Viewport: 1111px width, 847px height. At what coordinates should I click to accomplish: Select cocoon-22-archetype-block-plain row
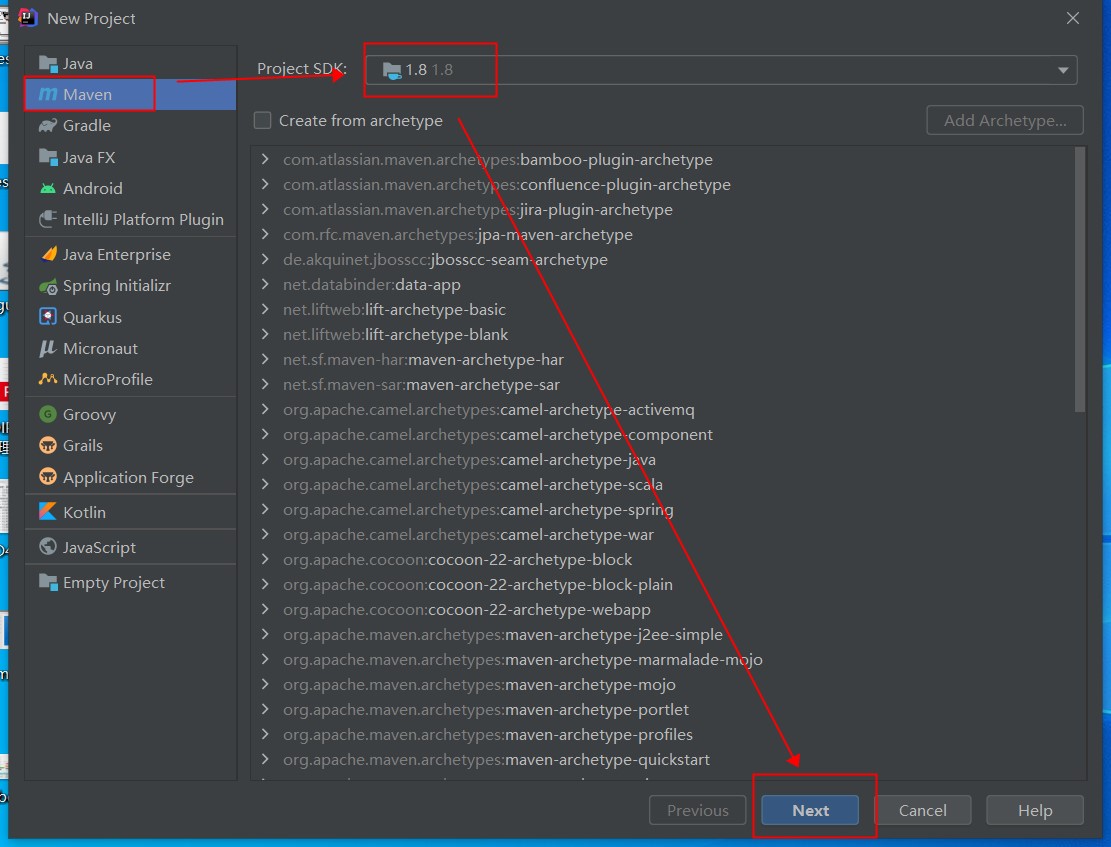664,584
